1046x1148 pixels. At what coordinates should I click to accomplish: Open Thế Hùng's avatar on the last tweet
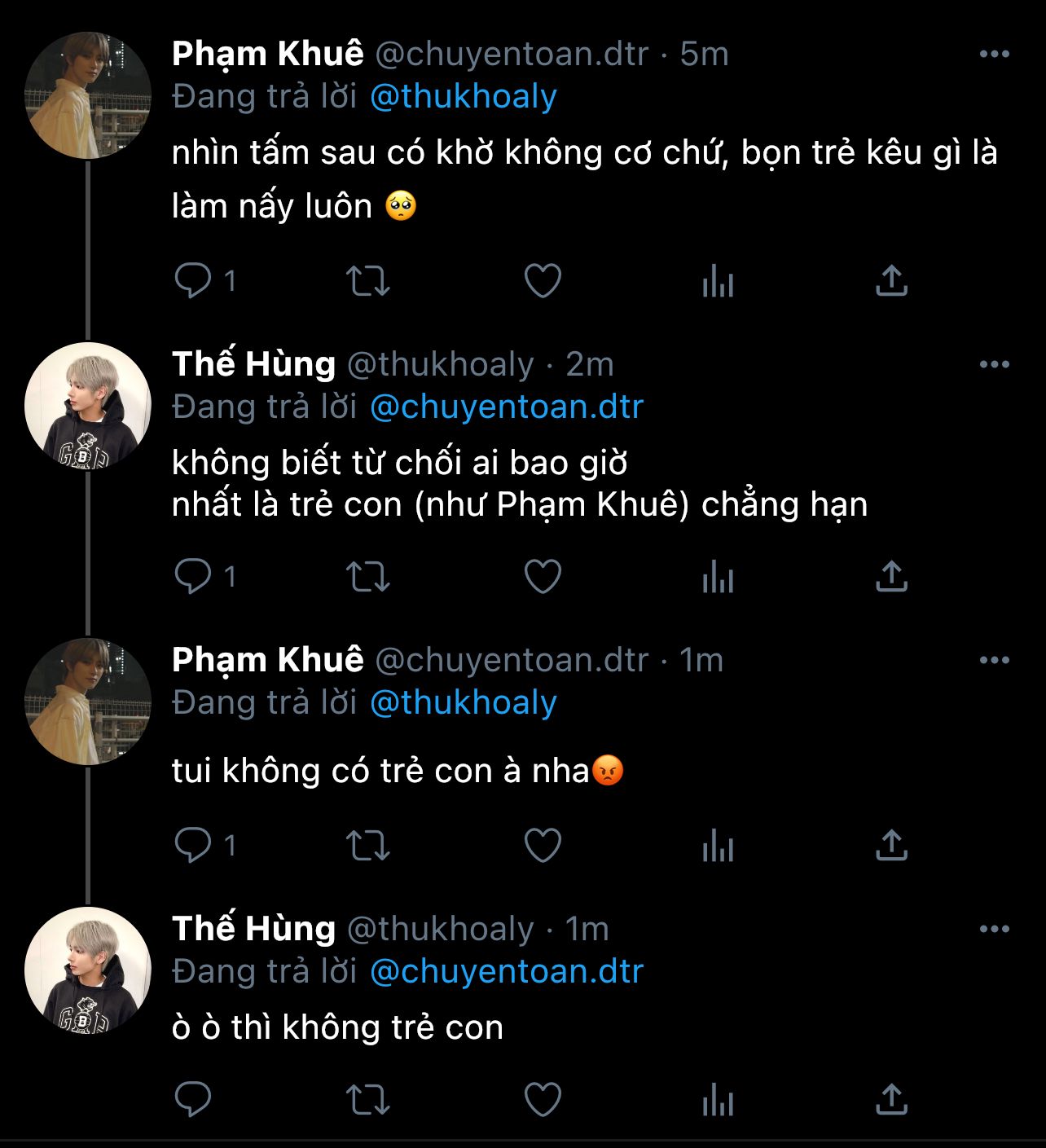(88, 970)
